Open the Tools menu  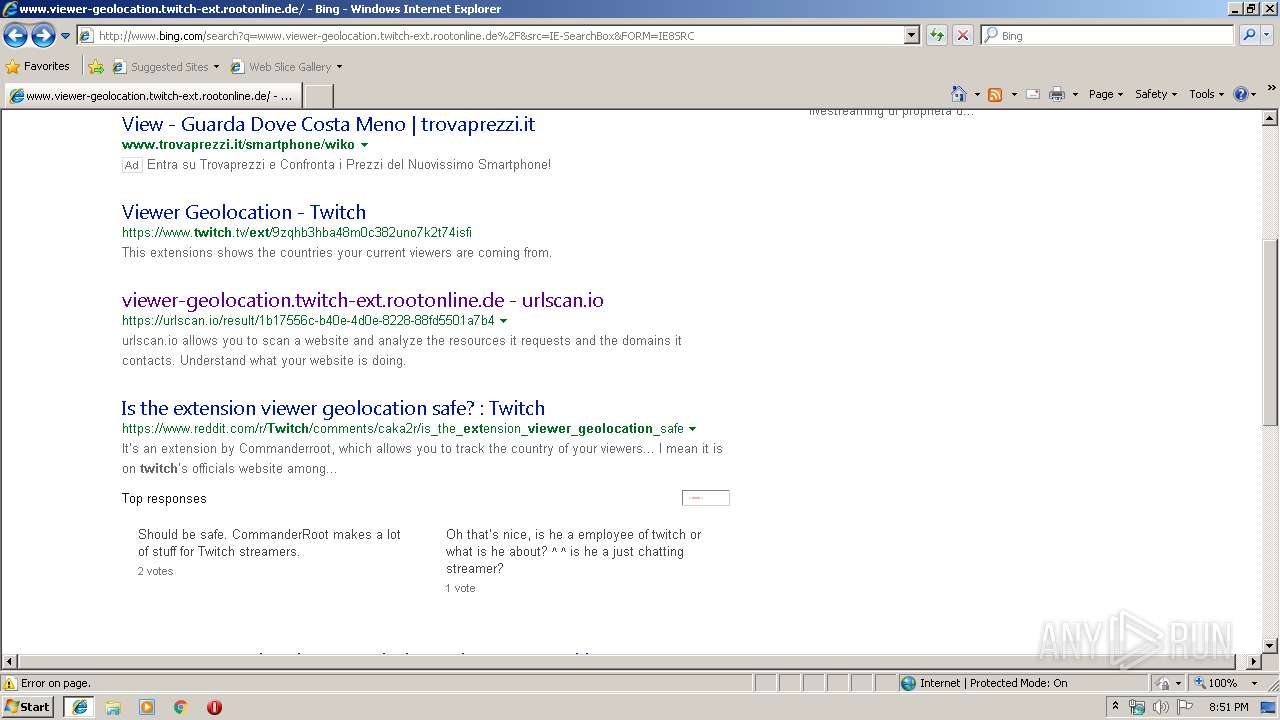pyautogui.click(x=1206, y=94)
